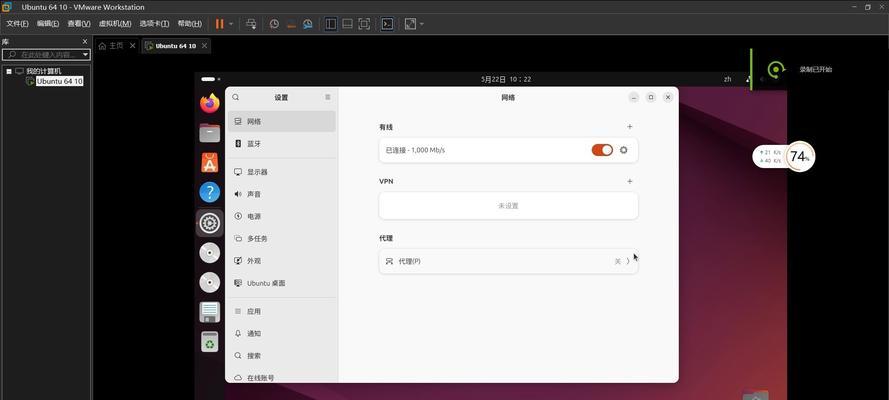Image resolution: width=889 pixels, height=400 pixels.
Task: Enter VMware full screen mode icon
Action: (x=364, y=24)
